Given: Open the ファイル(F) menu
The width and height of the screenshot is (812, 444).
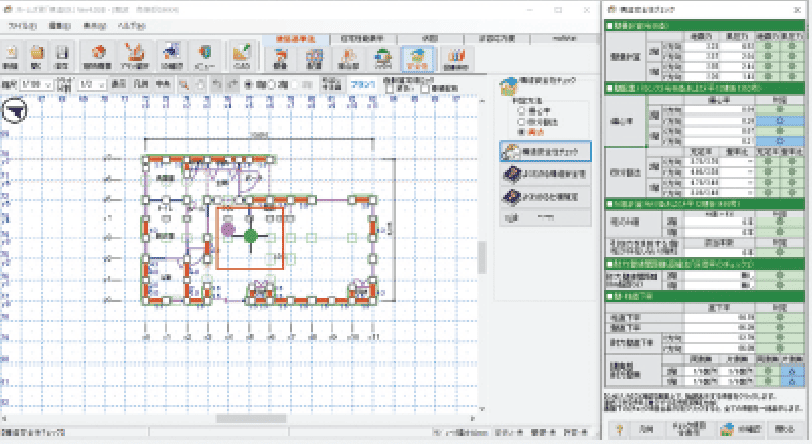Looking at the screenshot, I should click(x=22, y=25).
